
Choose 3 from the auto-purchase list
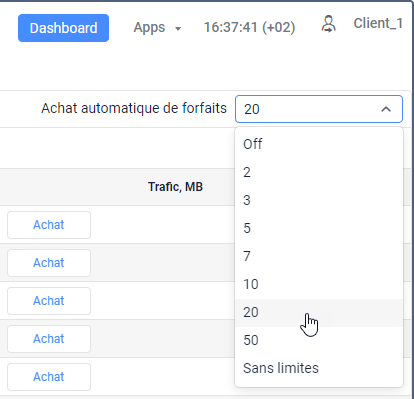coord(319,200)
